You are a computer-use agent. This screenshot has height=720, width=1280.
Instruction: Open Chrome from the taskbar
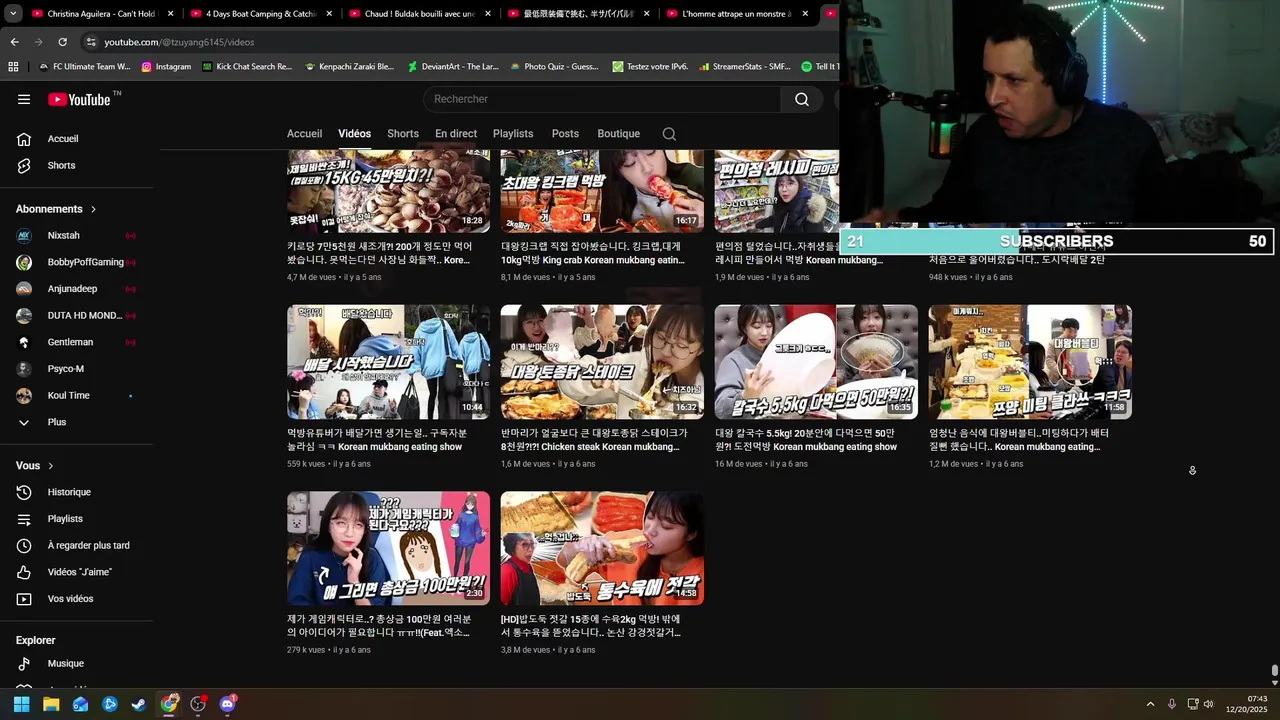click(169, 704)
